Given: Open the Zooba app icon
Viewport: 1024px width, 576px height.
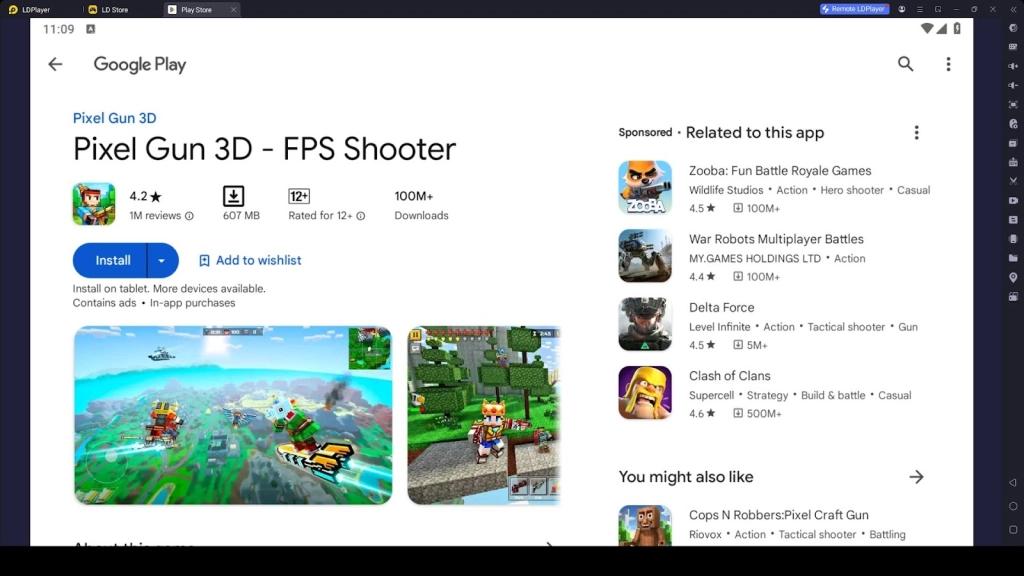Looking at the screenshot, I should [x=645, y=187].
